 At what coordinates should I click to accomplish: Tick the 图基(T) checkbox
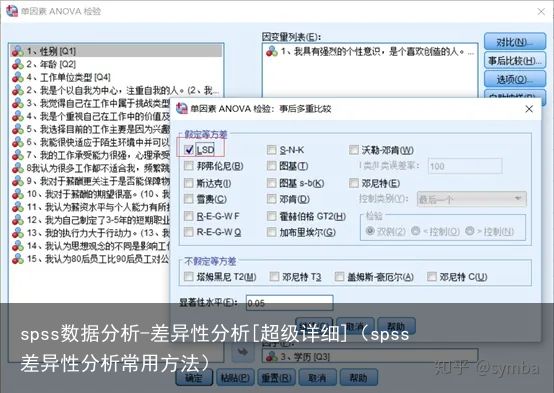coord(272,166)
